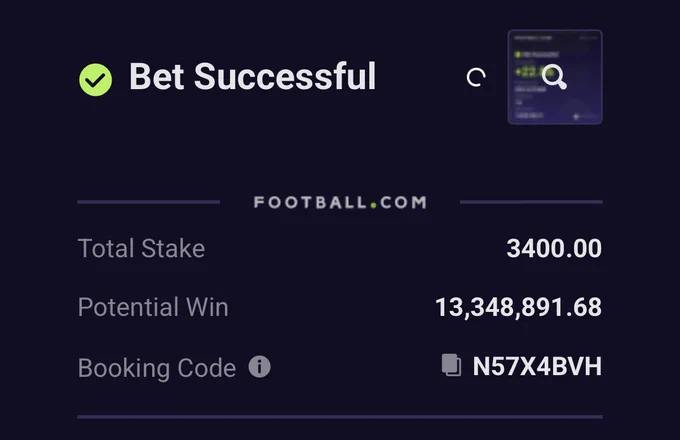Image resolution: width=680 pixels, height=440 pixels.
Task: Click the green dot in FOOTBALL.COM logo
Action: click(373, 206)
